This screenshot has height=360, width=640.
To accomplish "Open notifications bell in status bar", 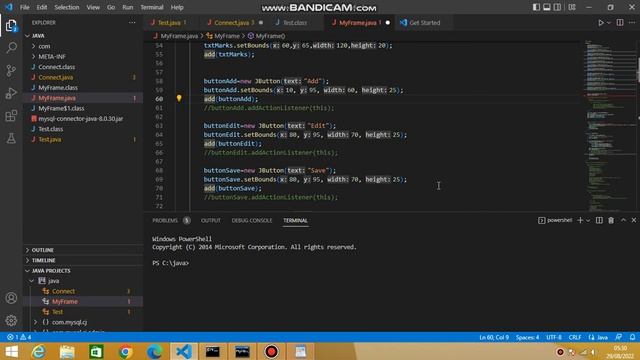I will point(632,337).
